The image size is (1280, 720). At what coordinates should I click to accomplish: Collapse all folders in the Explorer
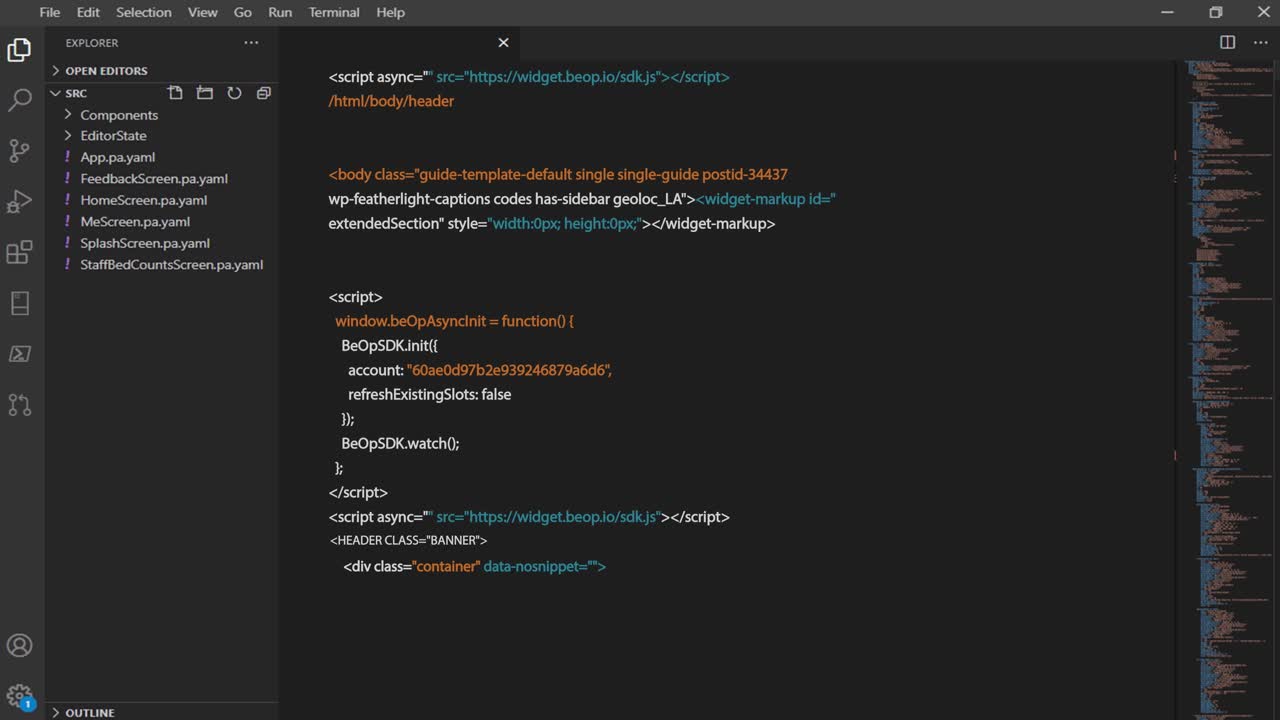263,92
